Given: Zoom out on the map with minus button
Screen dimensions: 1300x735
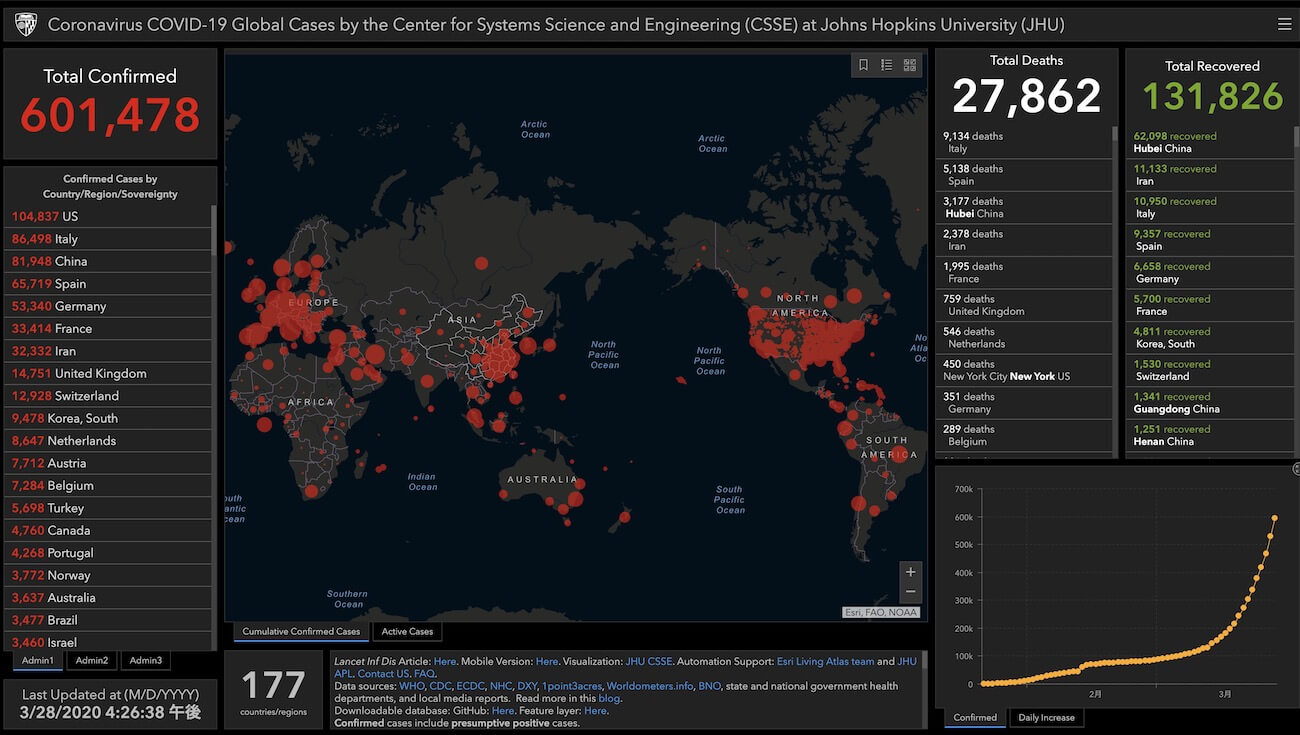Looking at the screenshot, I should tap(910, 592).
